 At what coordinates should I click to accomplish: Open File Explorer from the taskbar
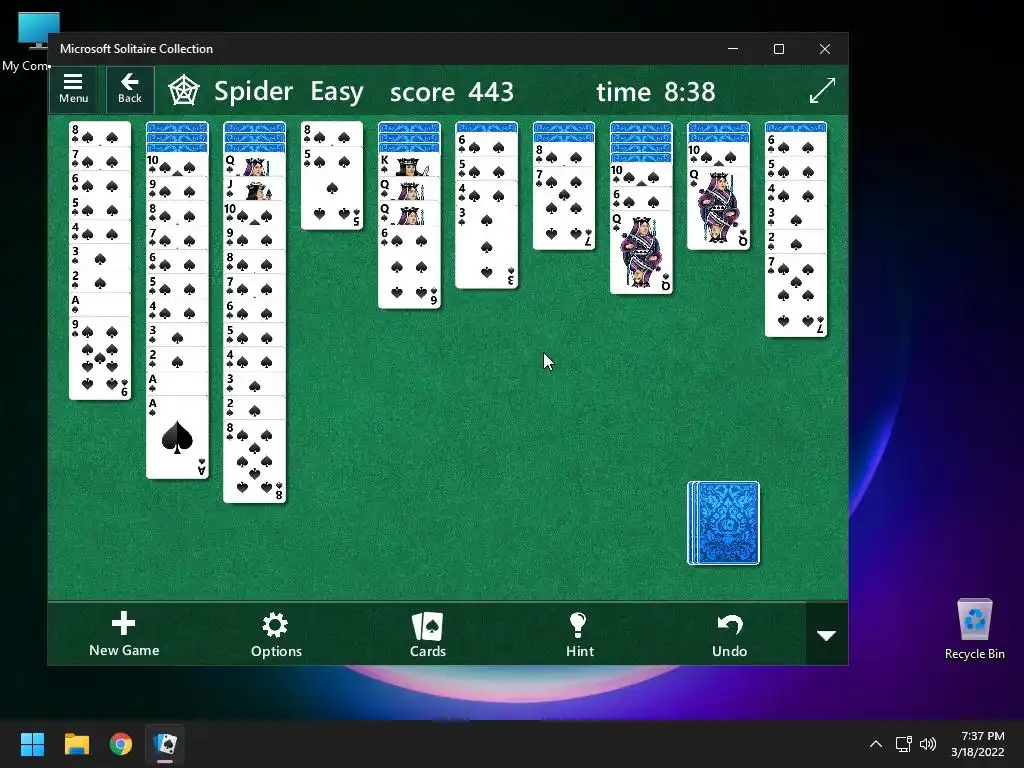(x=76, y=744)
